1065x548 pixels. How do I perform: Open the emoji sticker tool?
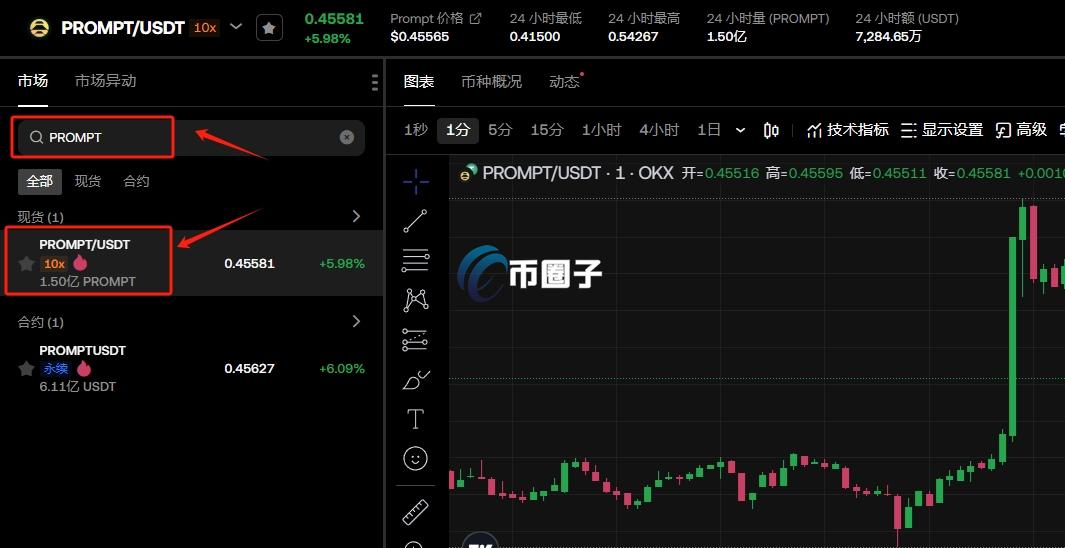(416, 458)
